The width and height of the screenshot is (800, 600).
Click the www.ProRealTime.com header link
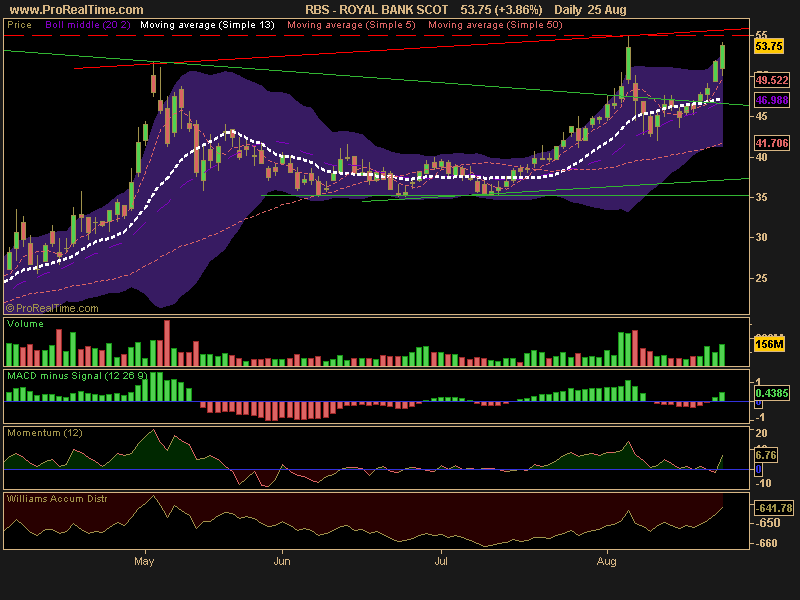point(77,10)
